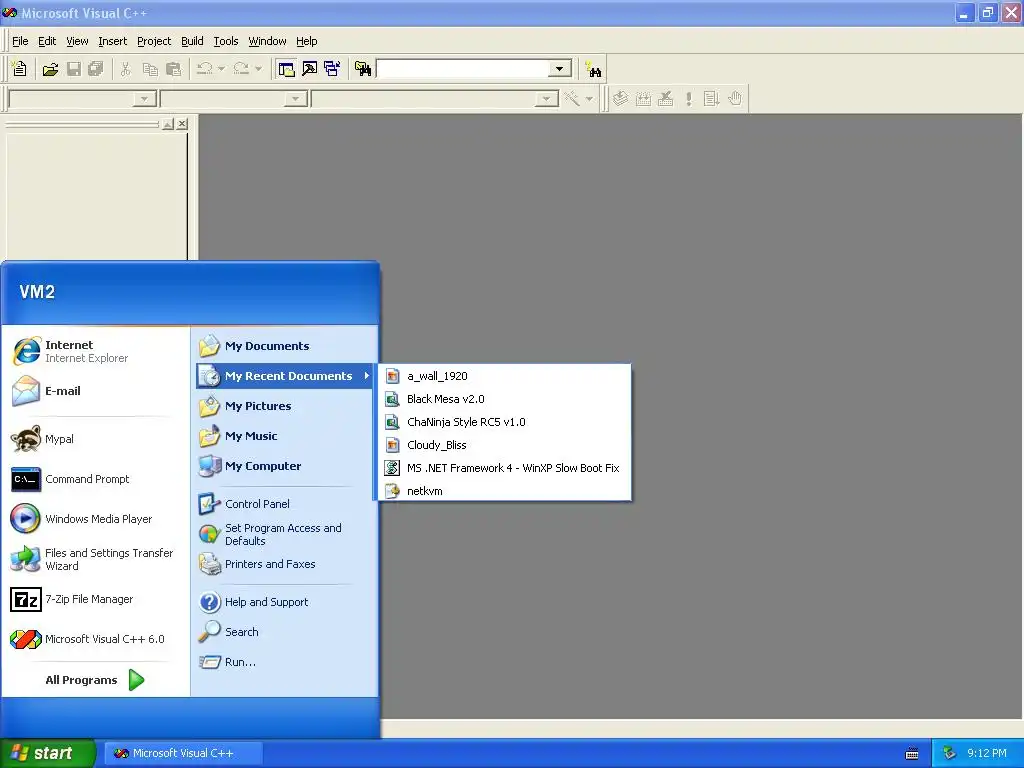Click the Save All toolbar icon
Viewport: 1024px width, 768px height.
(x=96, y=69)
